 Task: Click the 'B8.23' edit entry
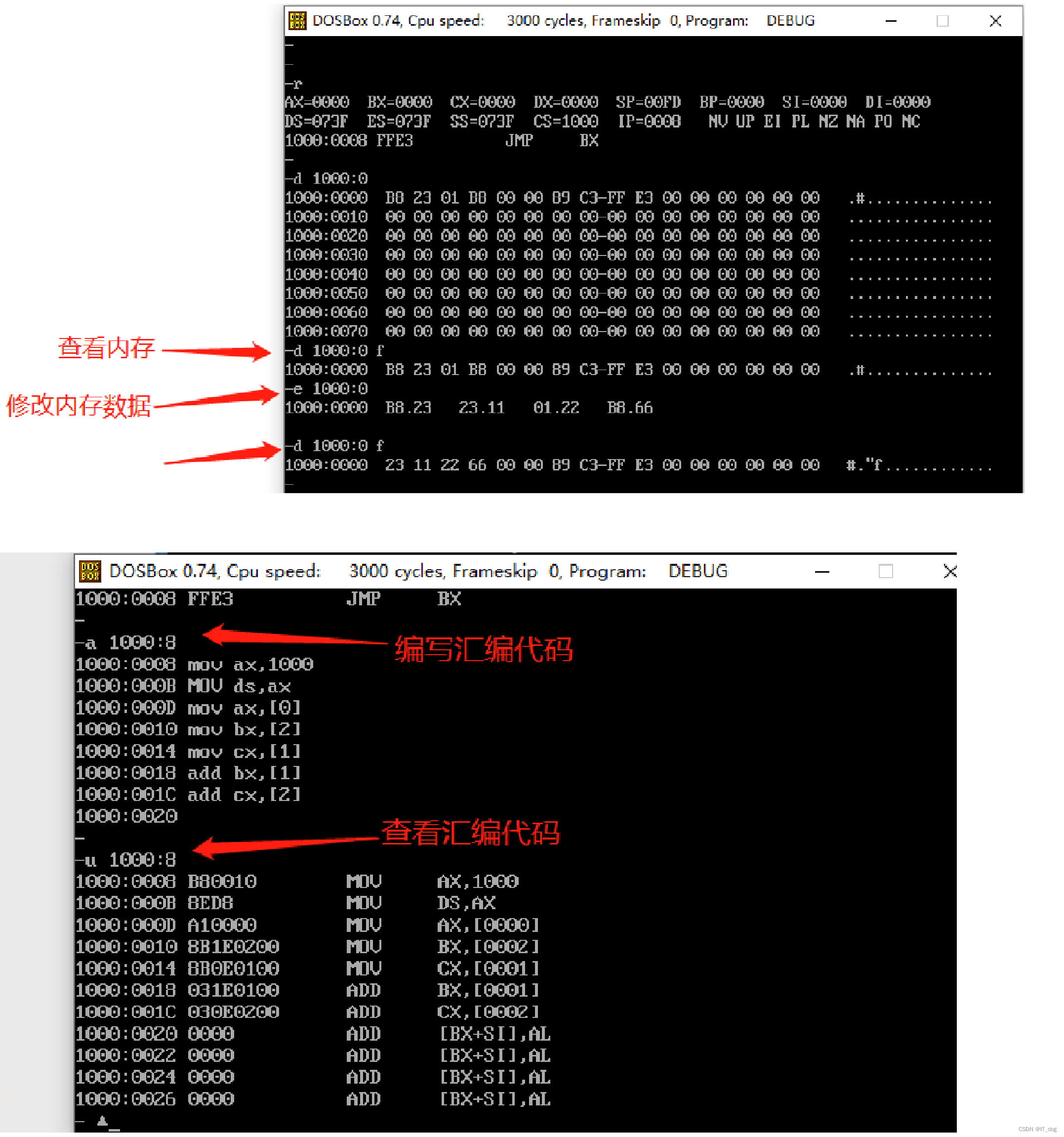point(408,408)
